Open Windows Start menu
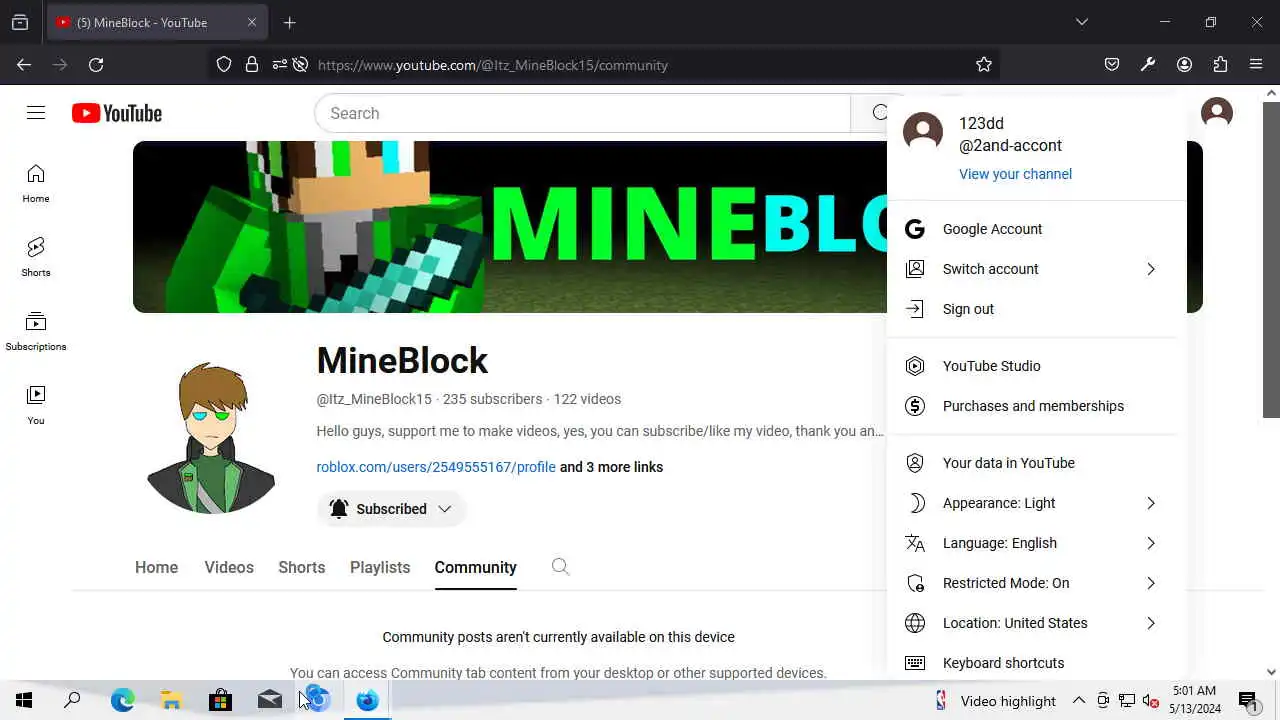This screenshot has width=1280, height=720. 24,700
